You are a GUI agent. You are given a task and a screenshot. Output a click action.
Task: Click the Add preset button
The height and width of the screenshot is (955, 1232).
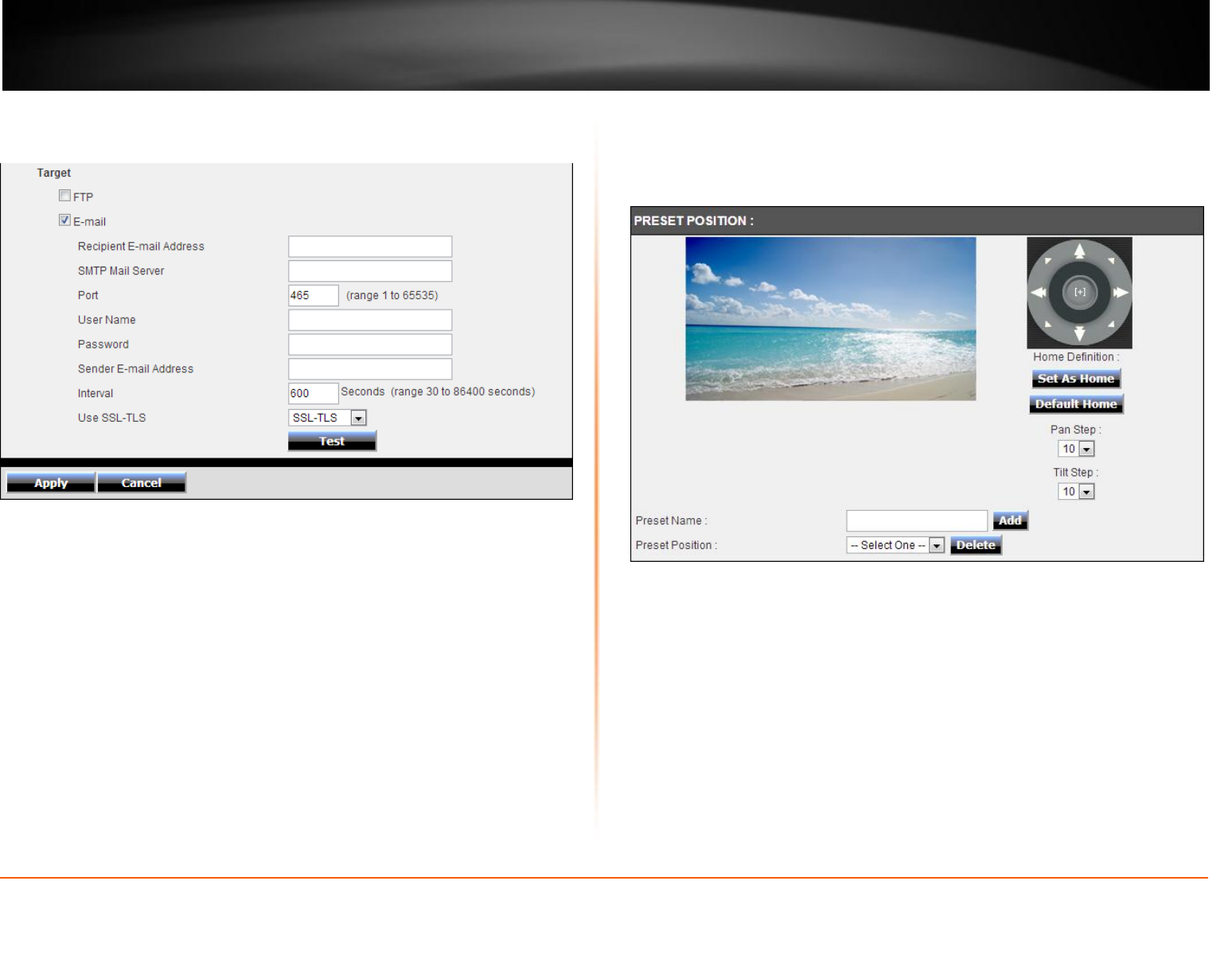[1011, 520]
